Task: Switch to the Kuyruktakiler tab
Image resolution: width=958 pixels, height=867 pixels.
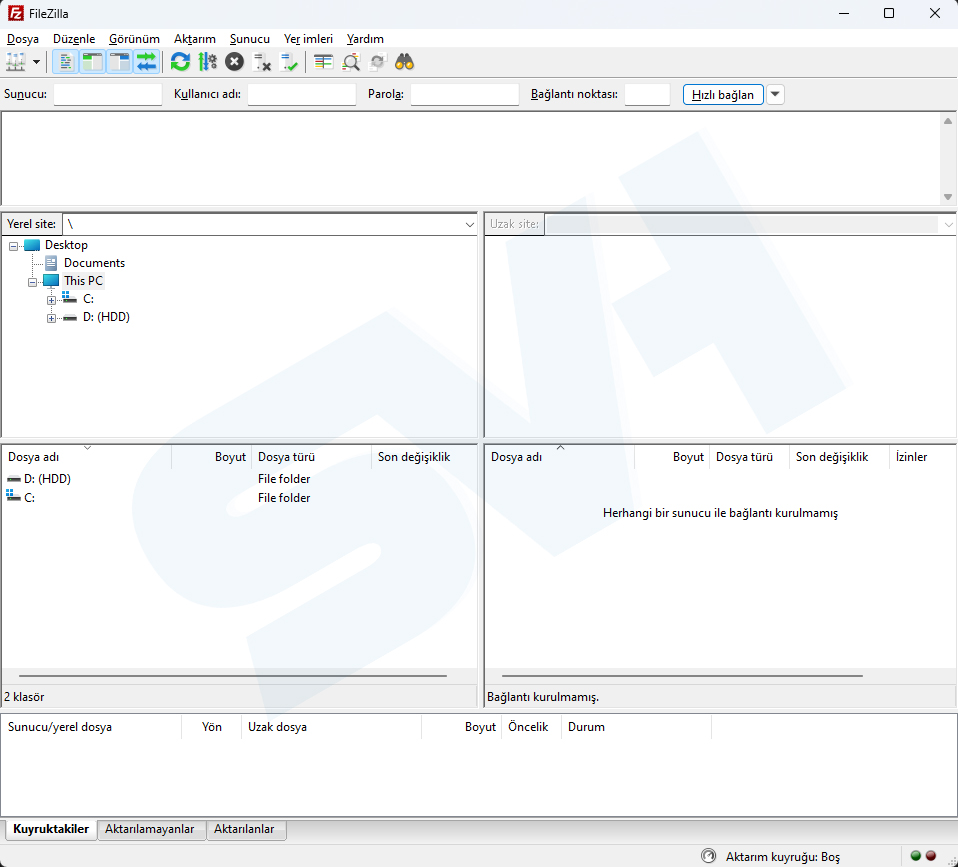Action: [51, 829]
